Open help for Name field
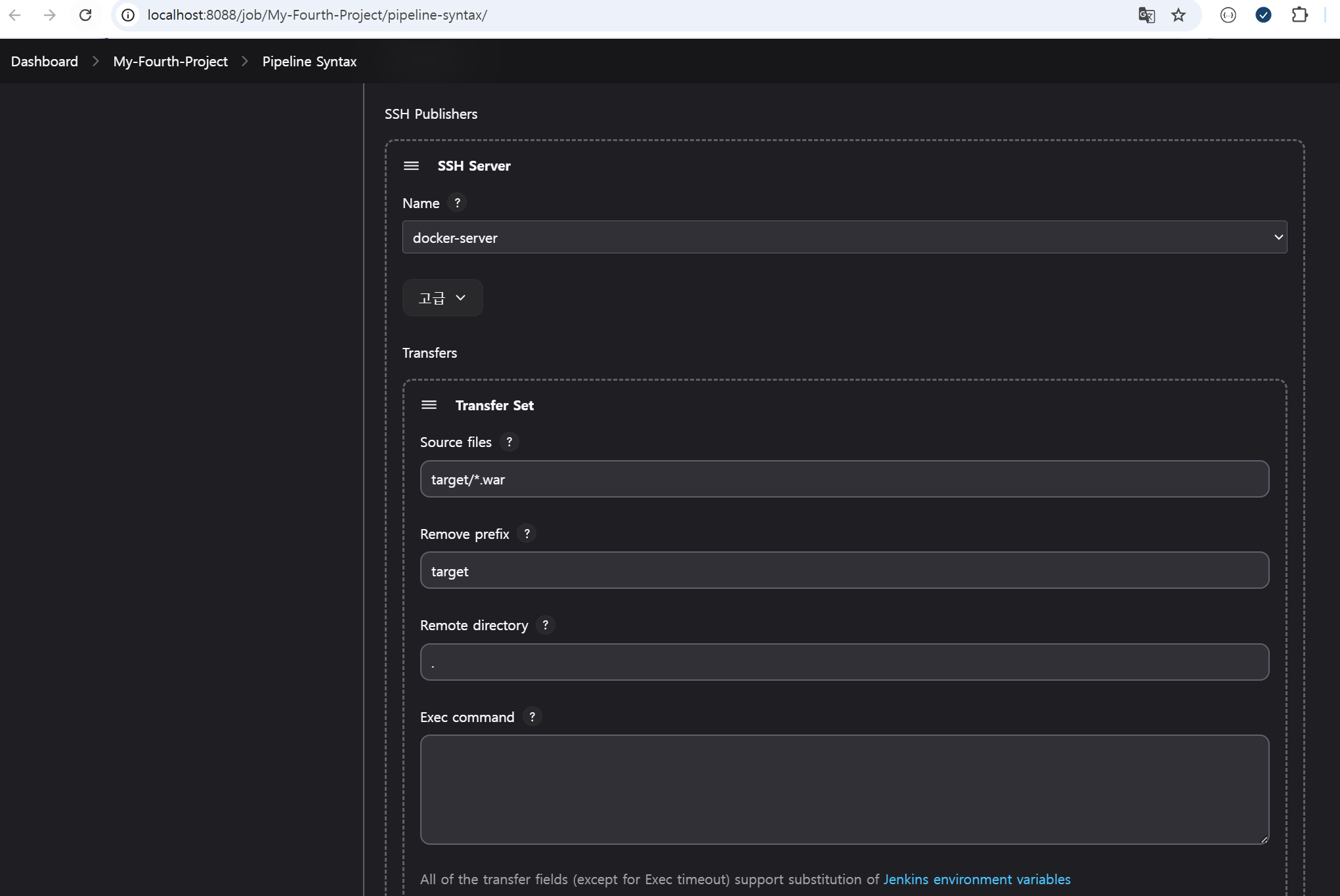This screenshot has width=1340, height=896. click(457, 203)
